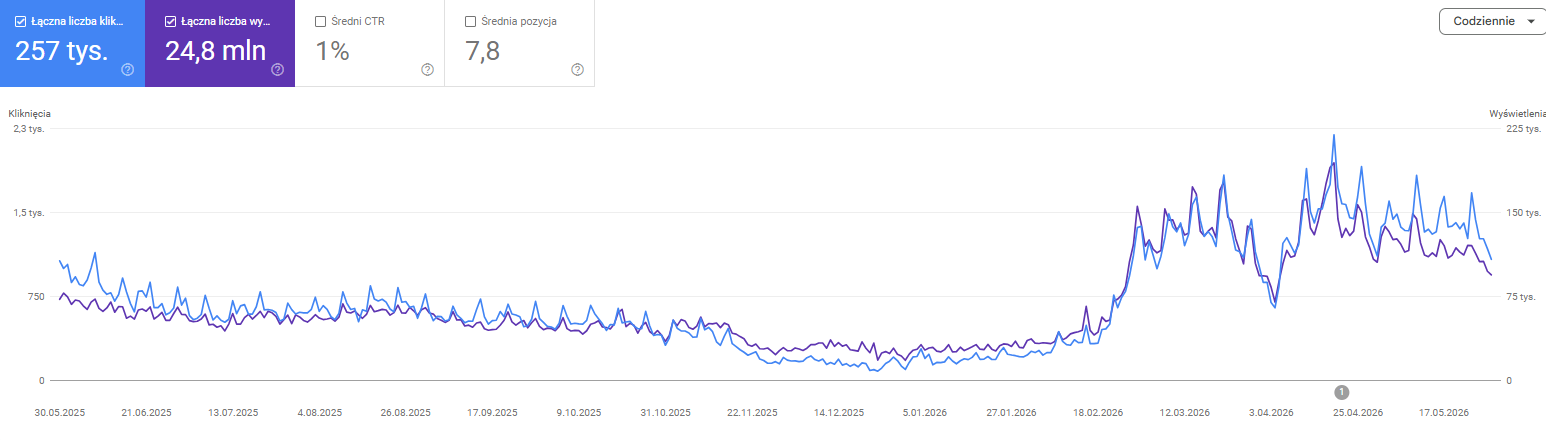Open the Codziennie granularity dropdown
This screenshot has height=440, width=1546.
(x=1492, y=21)
